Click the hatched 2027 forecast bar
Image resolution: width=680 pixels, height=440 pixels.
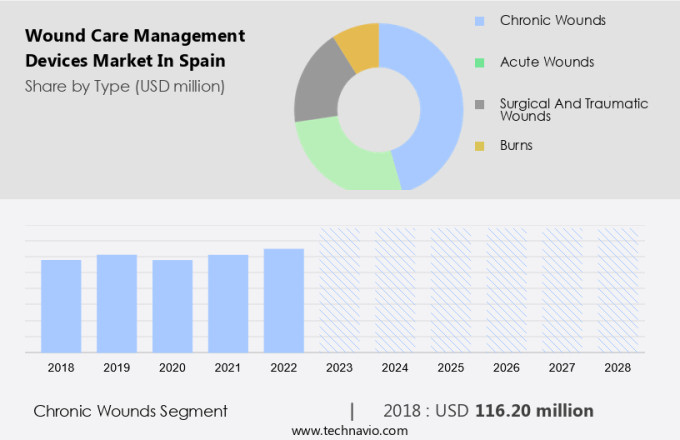coord(562,290)
